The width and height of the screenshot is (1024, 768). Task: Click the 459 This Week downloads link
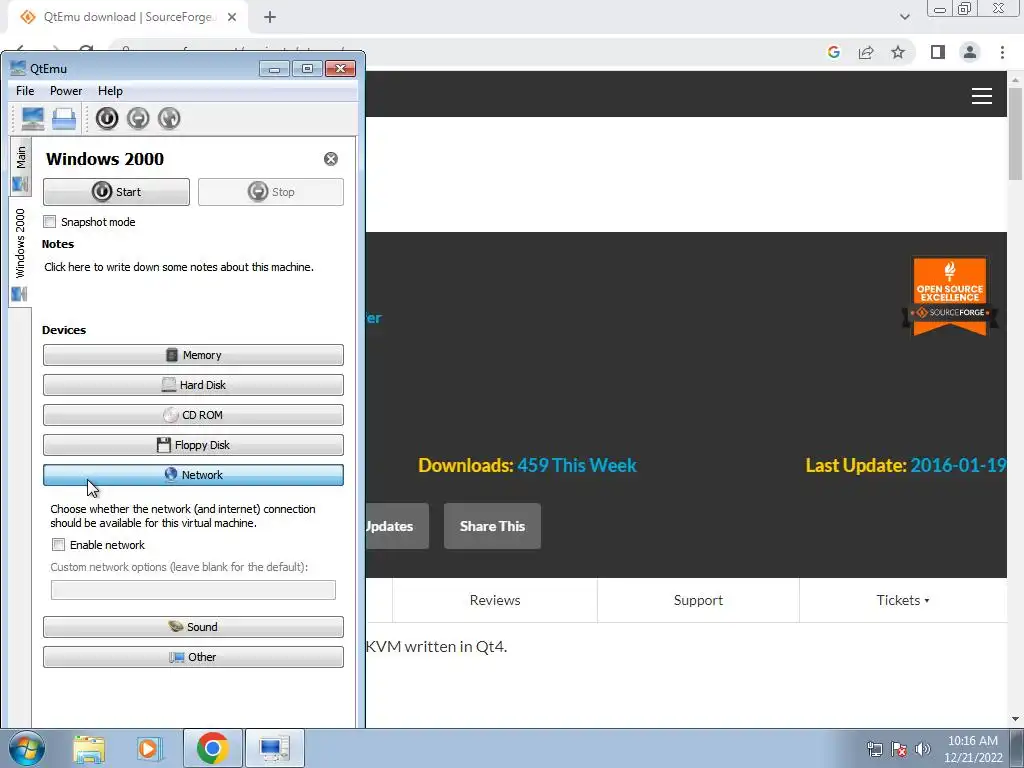[577, 466]
